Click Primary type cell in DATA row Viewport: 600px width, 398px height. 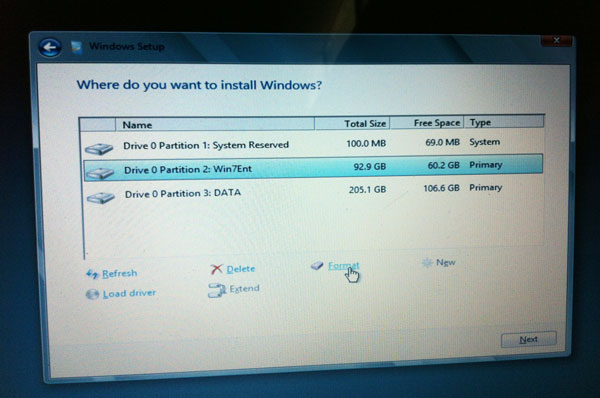[x=486, y=188]
